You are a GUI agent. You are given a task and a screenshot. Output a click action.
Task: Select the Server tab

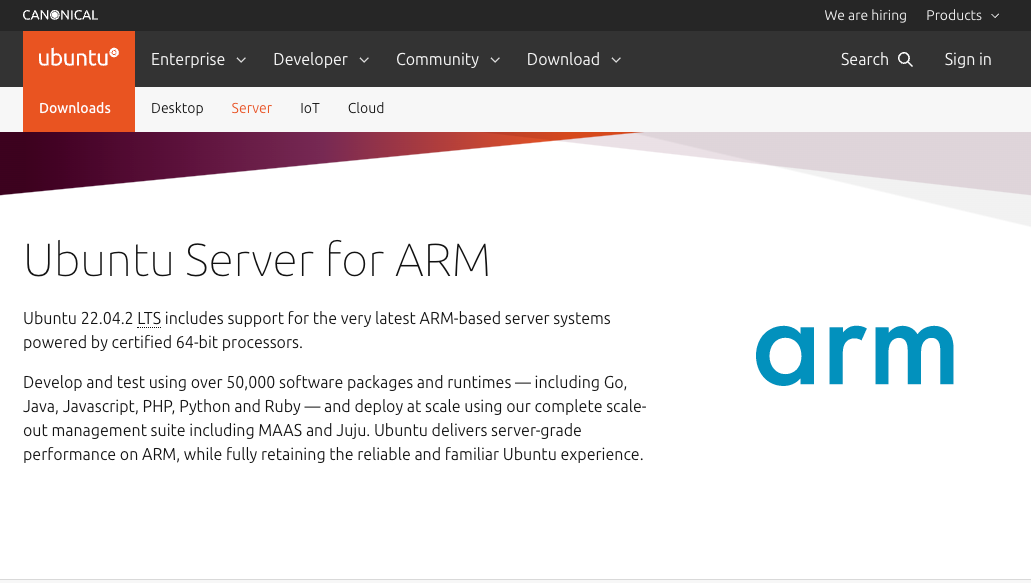point(251,108)
